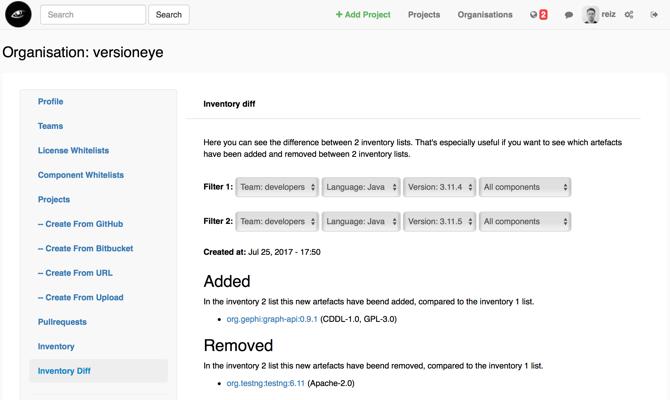The width and height of the screenshot is (670, 400).
Task: Open the notifications globe icon
Action: (535, 15)
